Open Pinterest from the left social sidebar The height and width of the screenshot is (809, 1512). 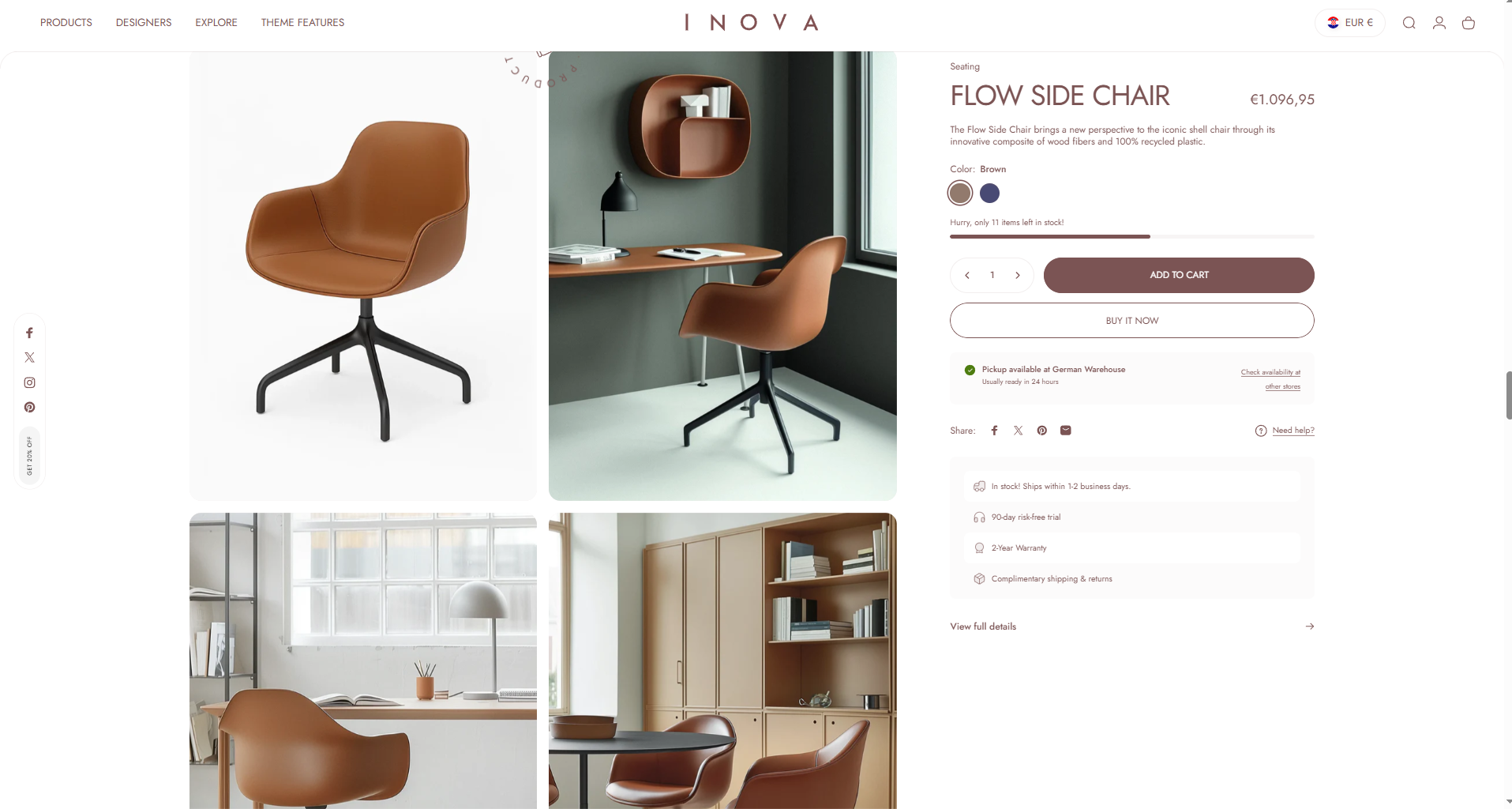(29, 407)
